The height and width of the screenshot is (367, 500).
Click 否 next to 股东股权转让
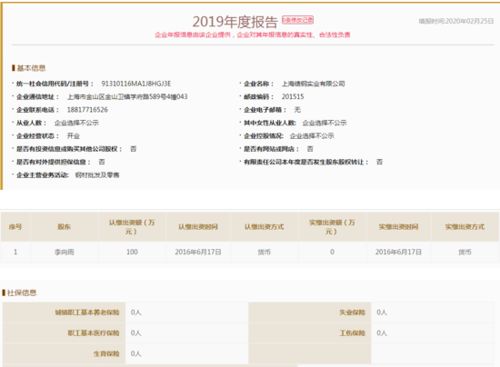pos(379,162)
